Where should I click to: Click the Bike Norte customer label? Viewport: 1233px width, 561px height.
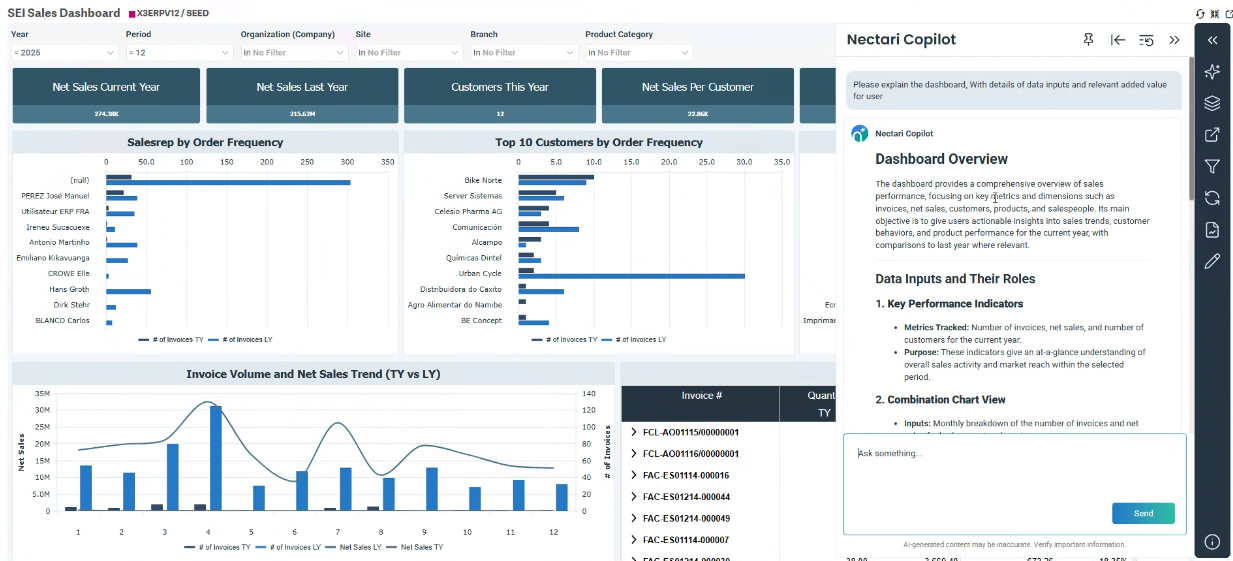485,180
